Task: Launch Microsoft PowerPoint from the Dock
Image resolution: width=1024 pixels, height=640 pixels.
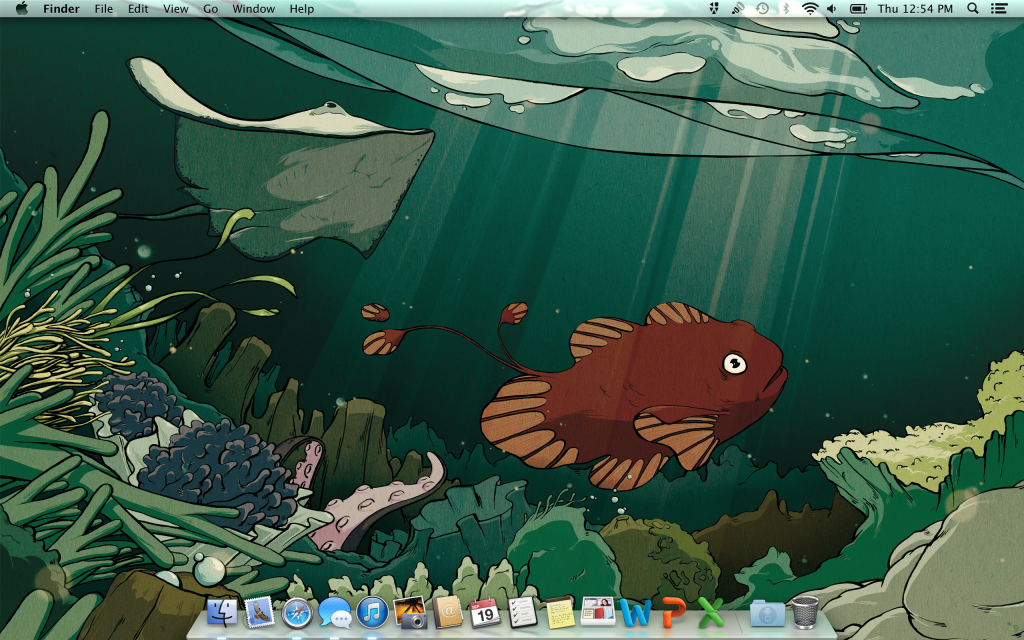Action: pyautogui.click(x=673, y=613)
